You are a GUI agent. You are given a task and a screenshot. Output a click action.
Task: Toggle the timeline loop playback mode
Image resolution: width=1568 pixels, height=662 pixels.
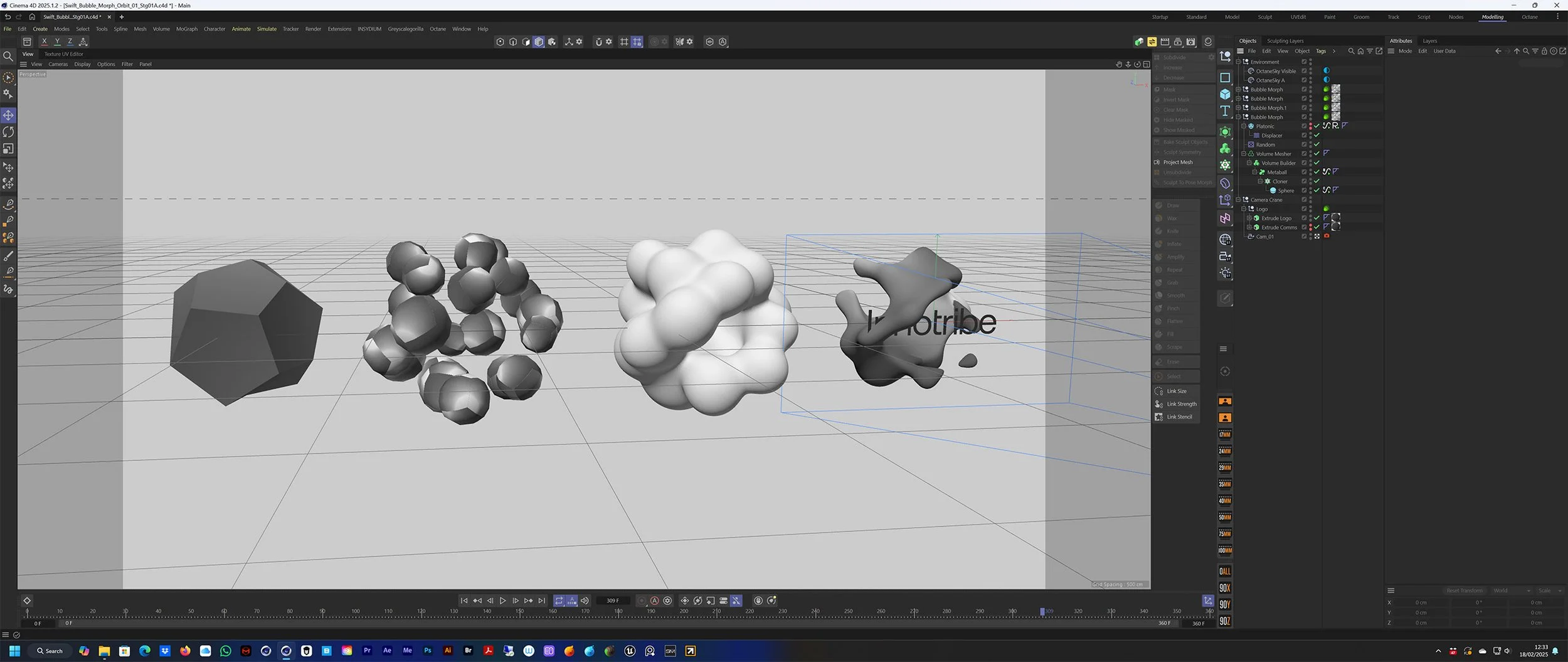coord(559,601)
